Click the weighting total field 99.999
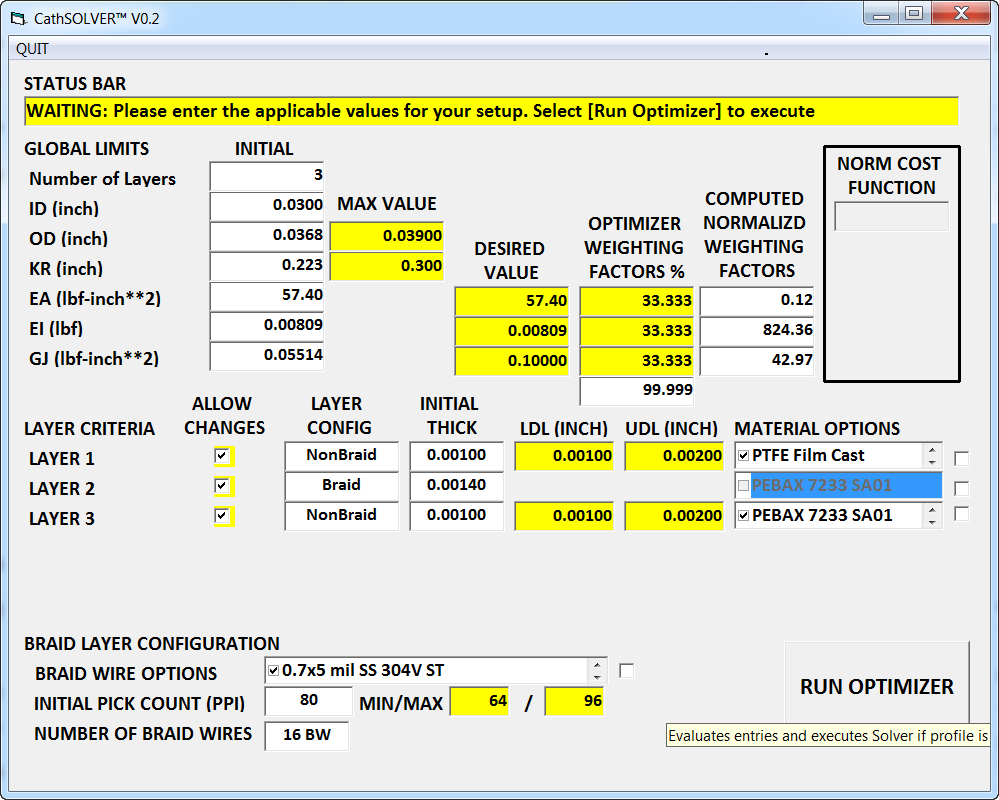This screenshot has height=800, width=999. click(x=636, y=390)
